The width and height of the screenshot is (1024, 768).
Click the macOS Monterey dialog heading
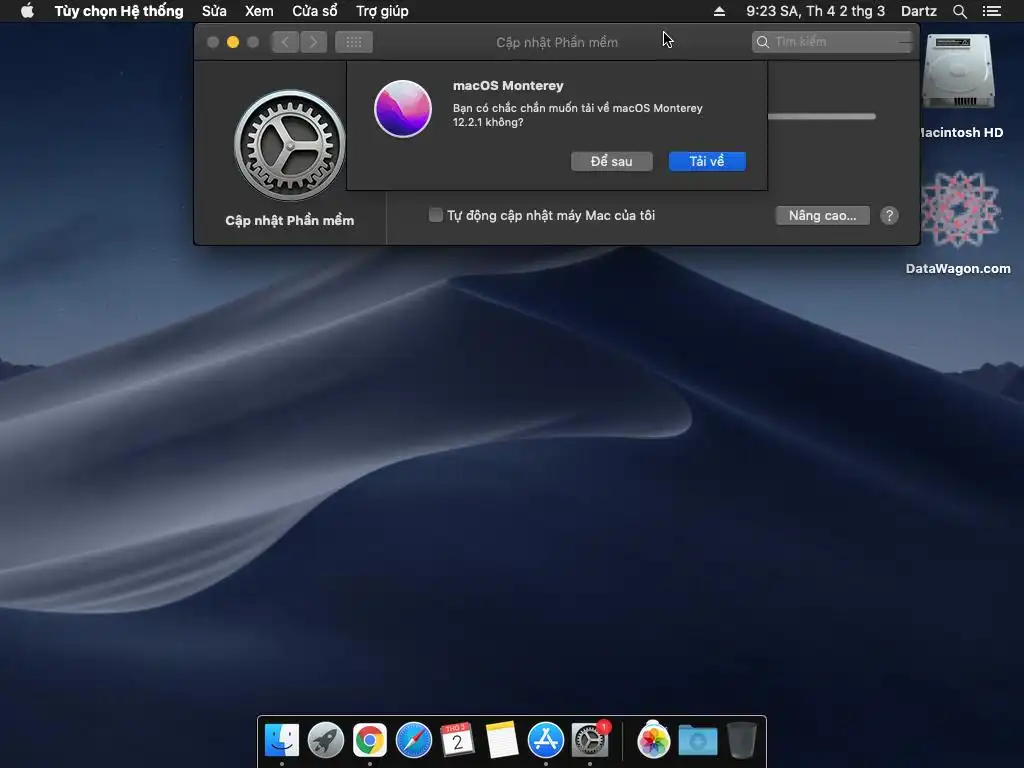point(508,86)
